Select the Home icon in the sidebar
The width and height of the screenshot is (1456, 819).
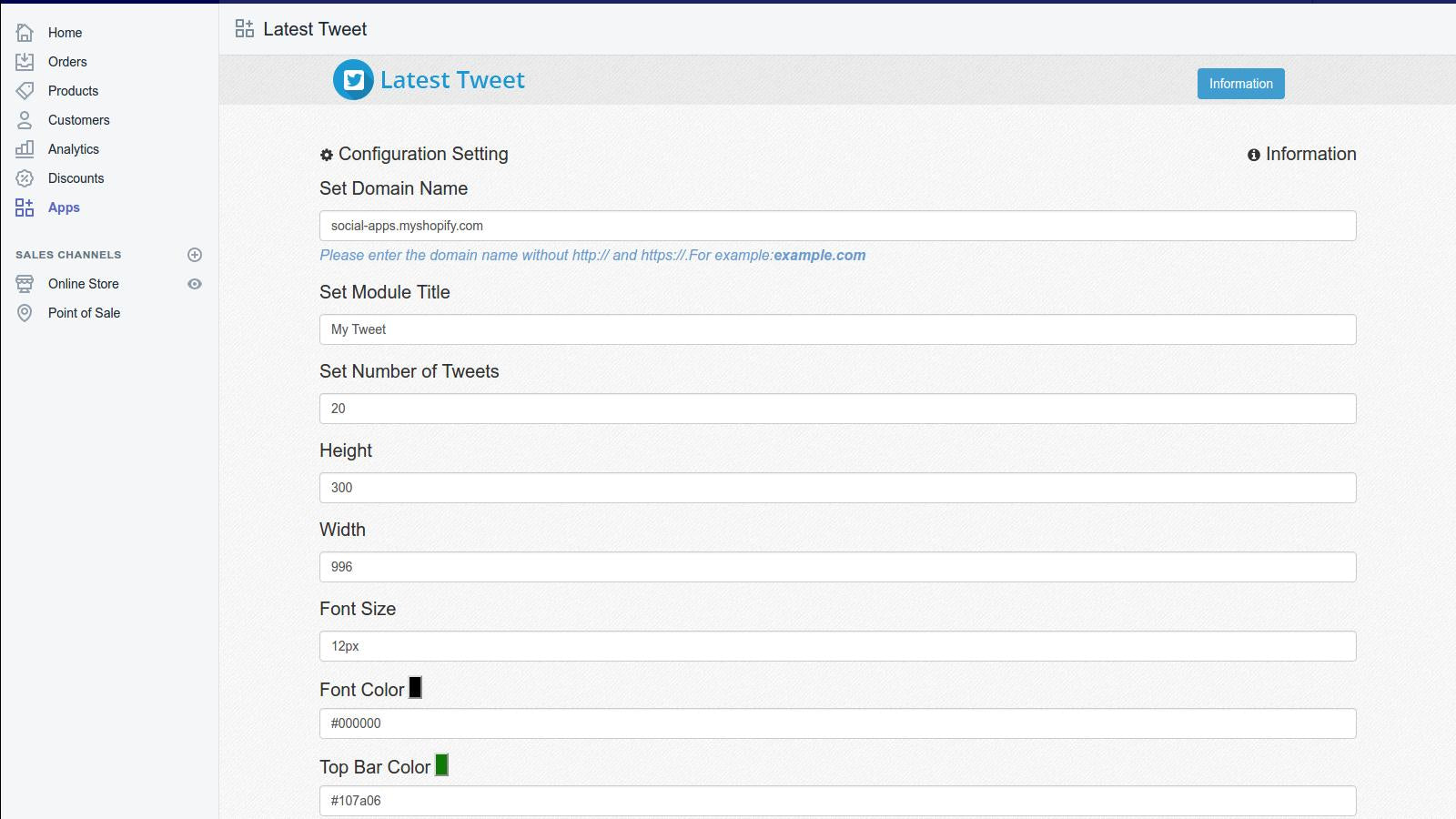click(x=25, y=32)
